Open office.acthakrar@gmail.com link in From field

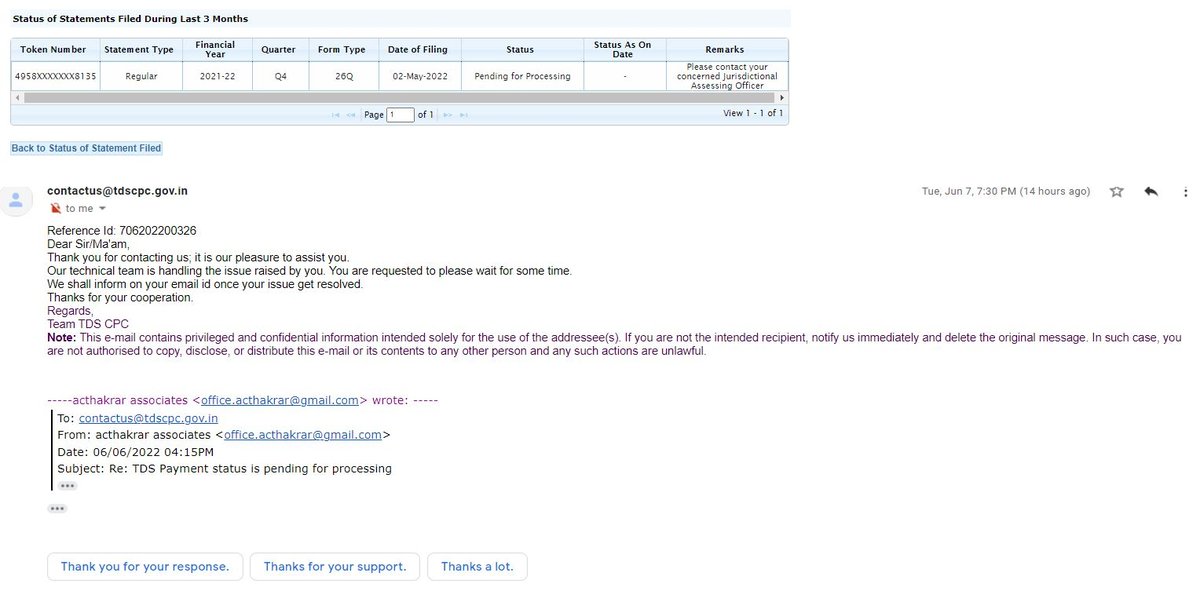(x=303, y=435)
